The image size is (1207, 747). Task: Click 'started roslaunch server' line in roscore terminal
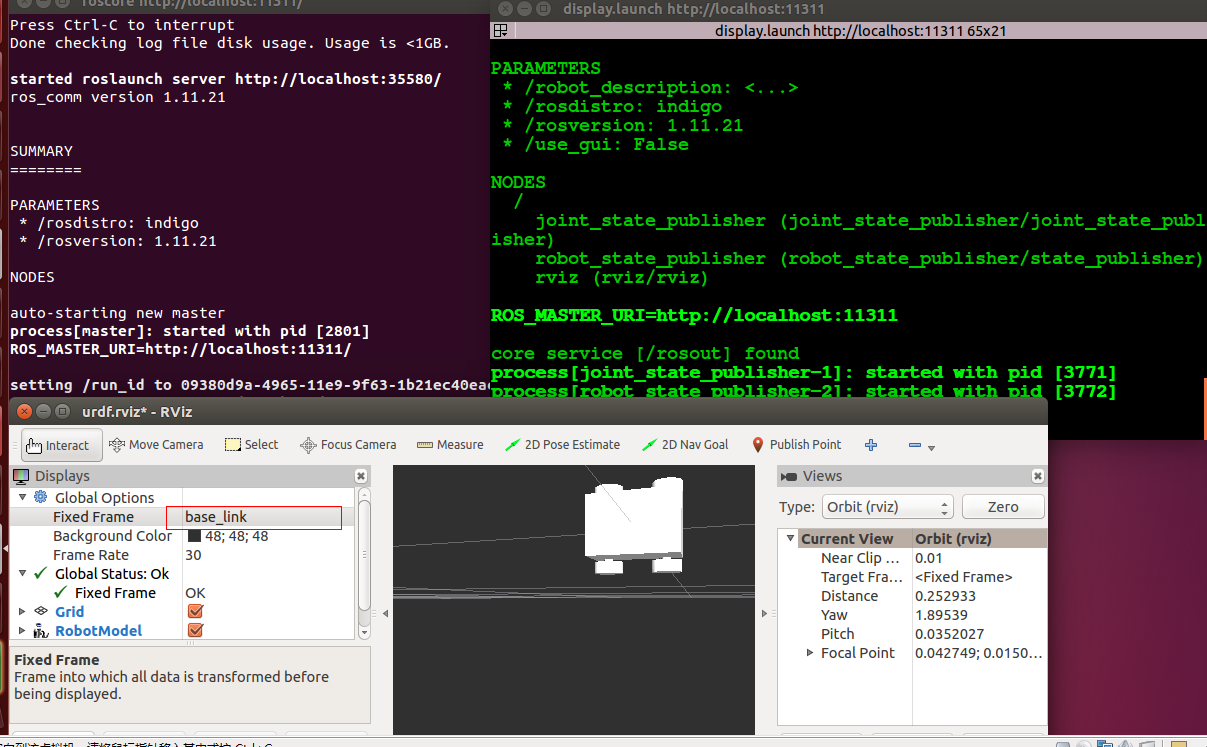tap(225, 79)
